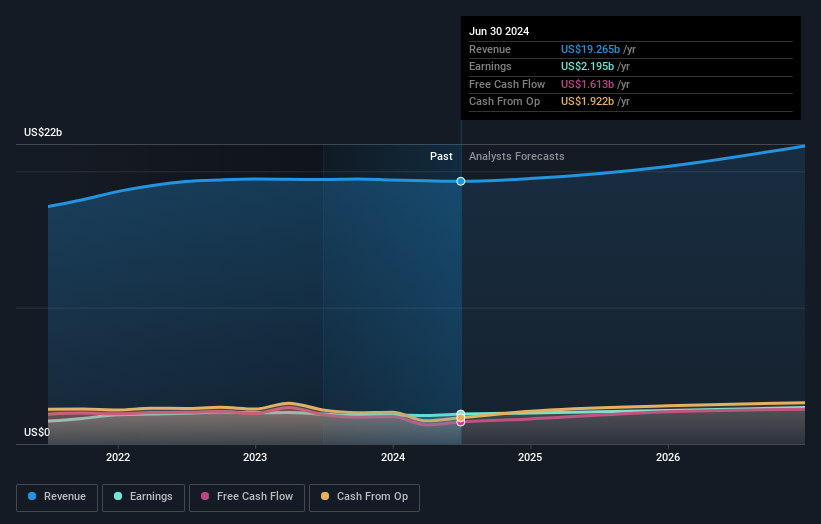Toggle the Earnings series in the legend

(x=143, y=497)
